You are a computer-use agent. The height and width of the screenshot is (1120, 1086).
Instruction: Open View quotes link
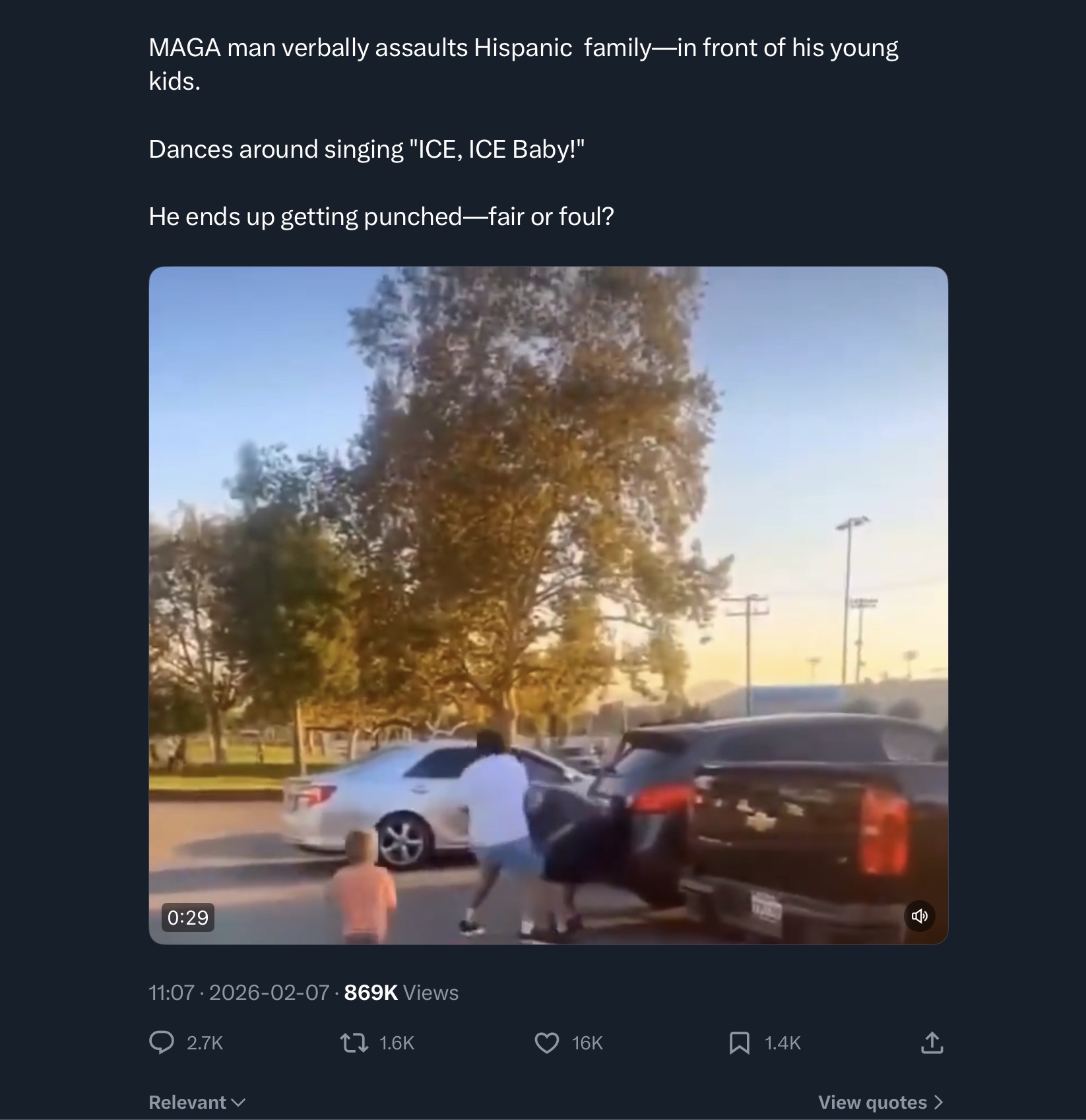pyautogui.click(x=880, y=1102)
